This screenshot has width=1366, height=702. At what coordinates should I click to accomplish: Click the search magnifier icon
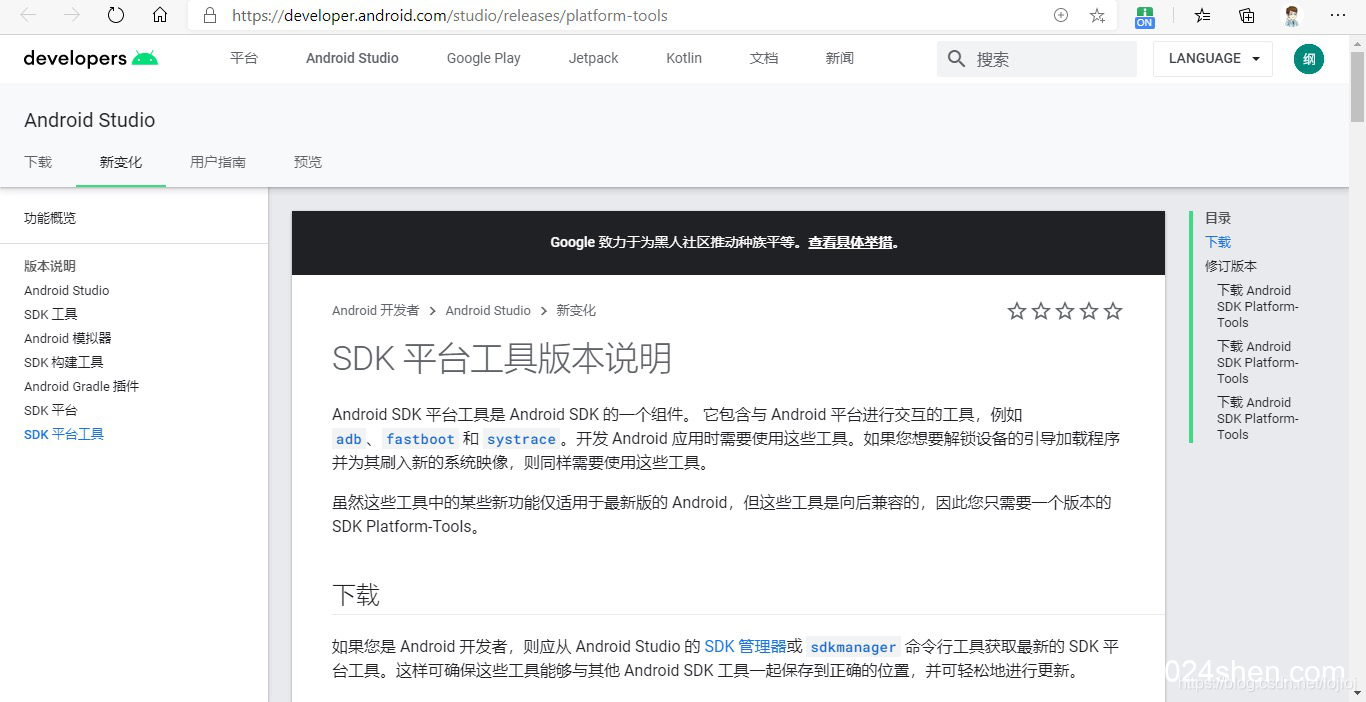955,59
